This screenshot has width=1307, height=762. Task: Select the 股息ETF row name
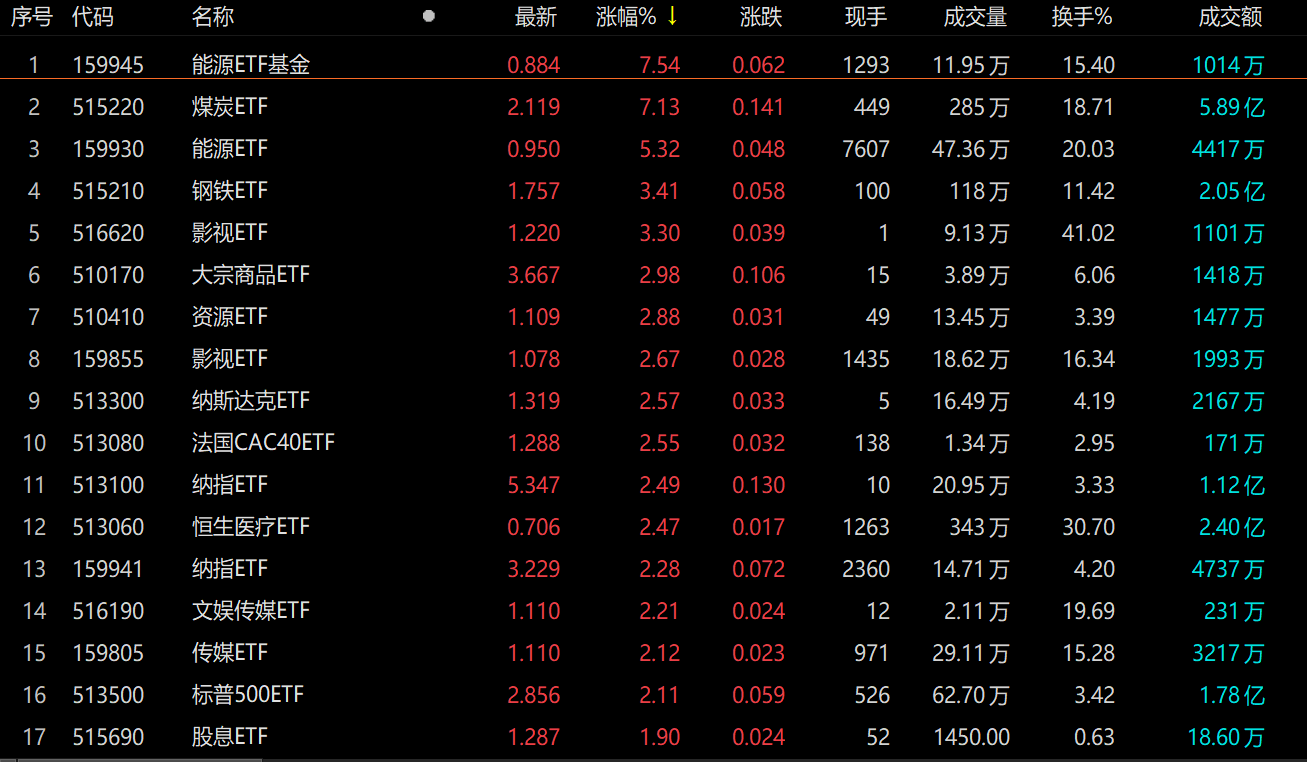point(230,737)
